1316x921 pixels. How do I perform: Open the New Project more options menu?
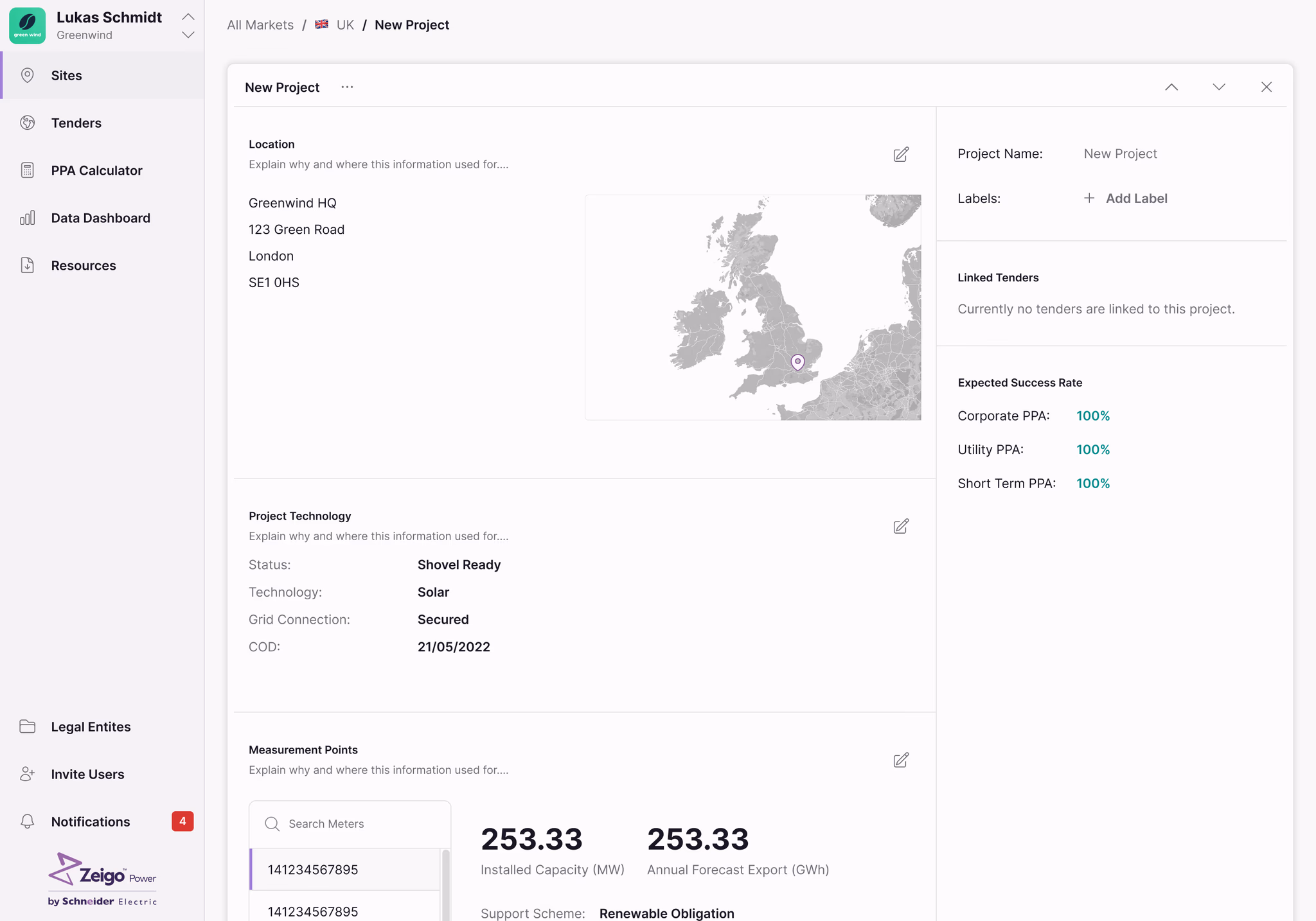tap(347, 87)
